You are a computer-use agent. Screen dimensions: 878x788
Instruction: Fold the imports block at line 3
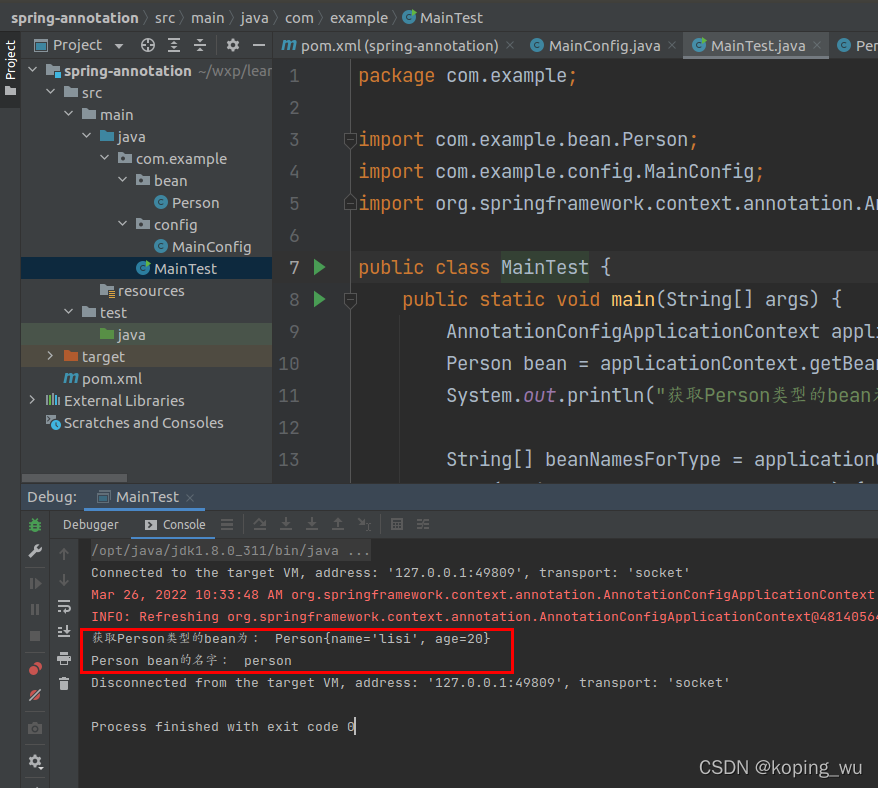click(x=350, y=139)
